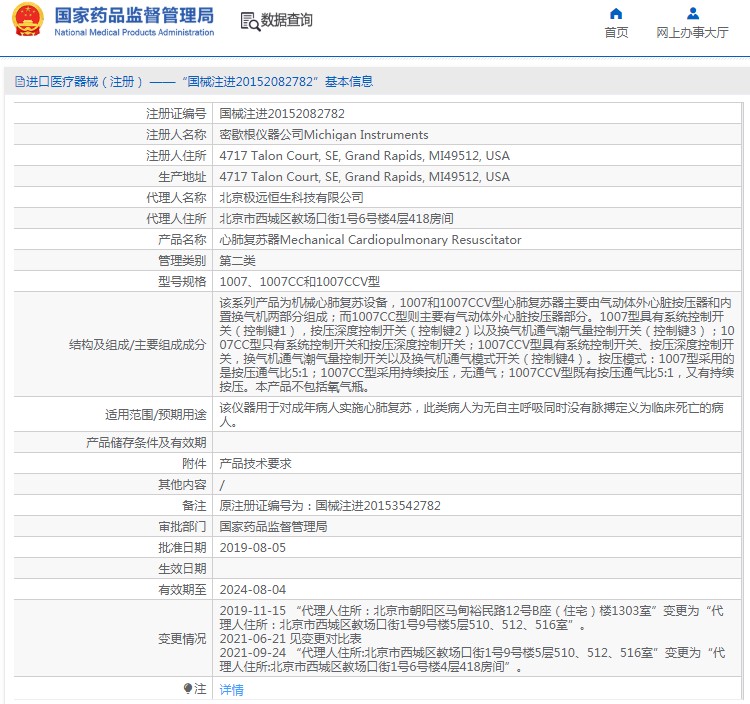This screenshot has height=704, width=750.
Task: Click the 网上办事大厅 person icon
Action: 692,14
